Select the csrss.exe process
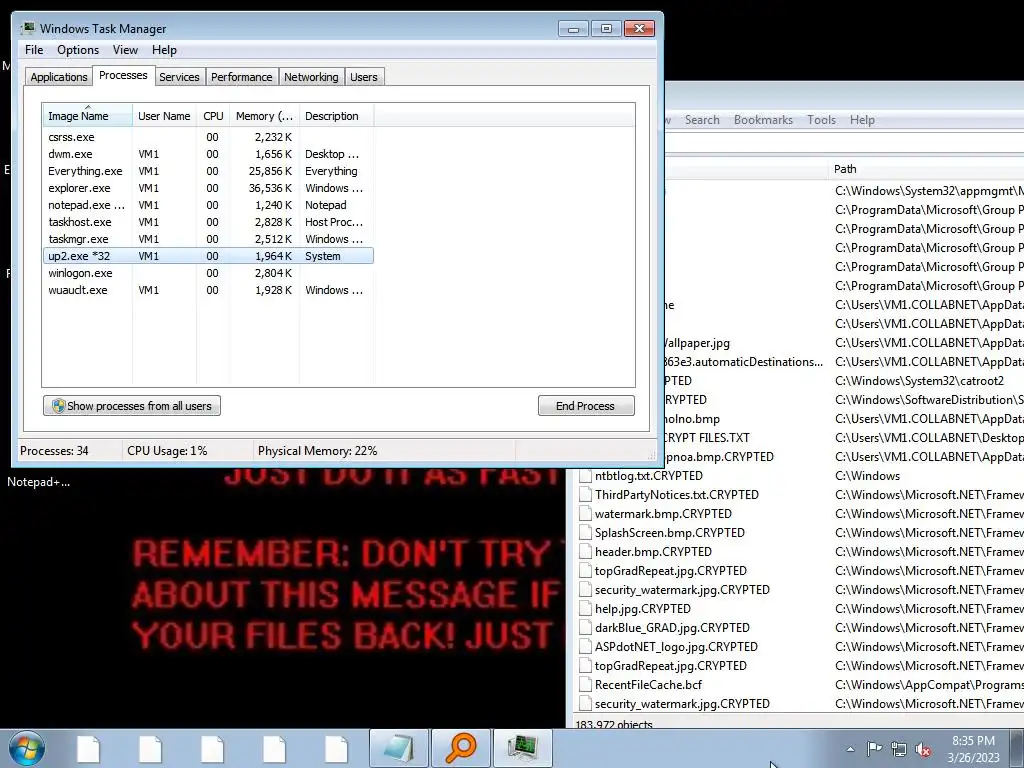 point(208,137)
